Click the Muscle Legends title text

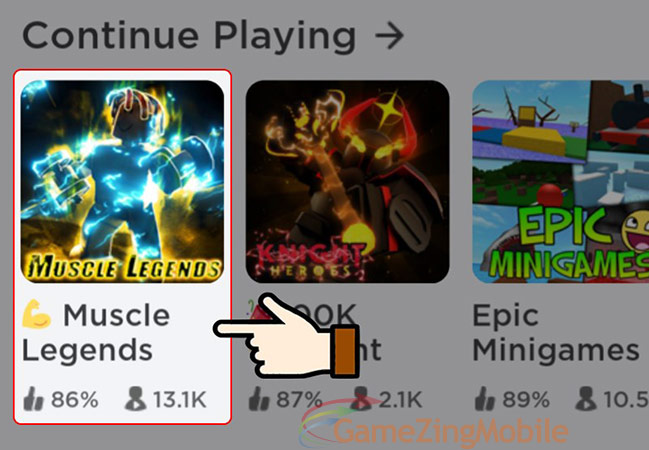click(x=96, y=332)
